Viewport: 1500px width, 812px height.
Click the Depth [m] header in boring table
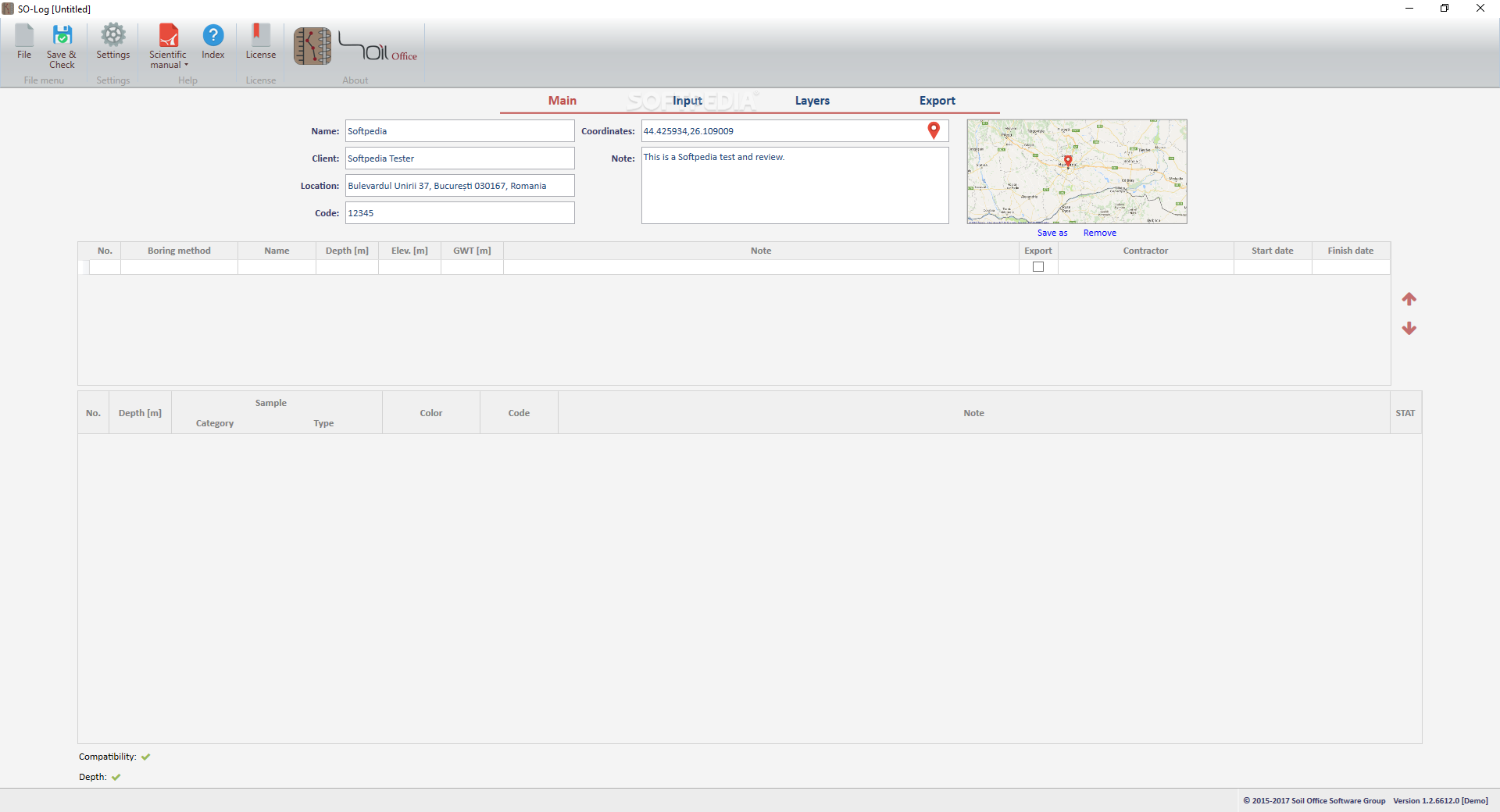pyautogui.click(x=347, y=251)
